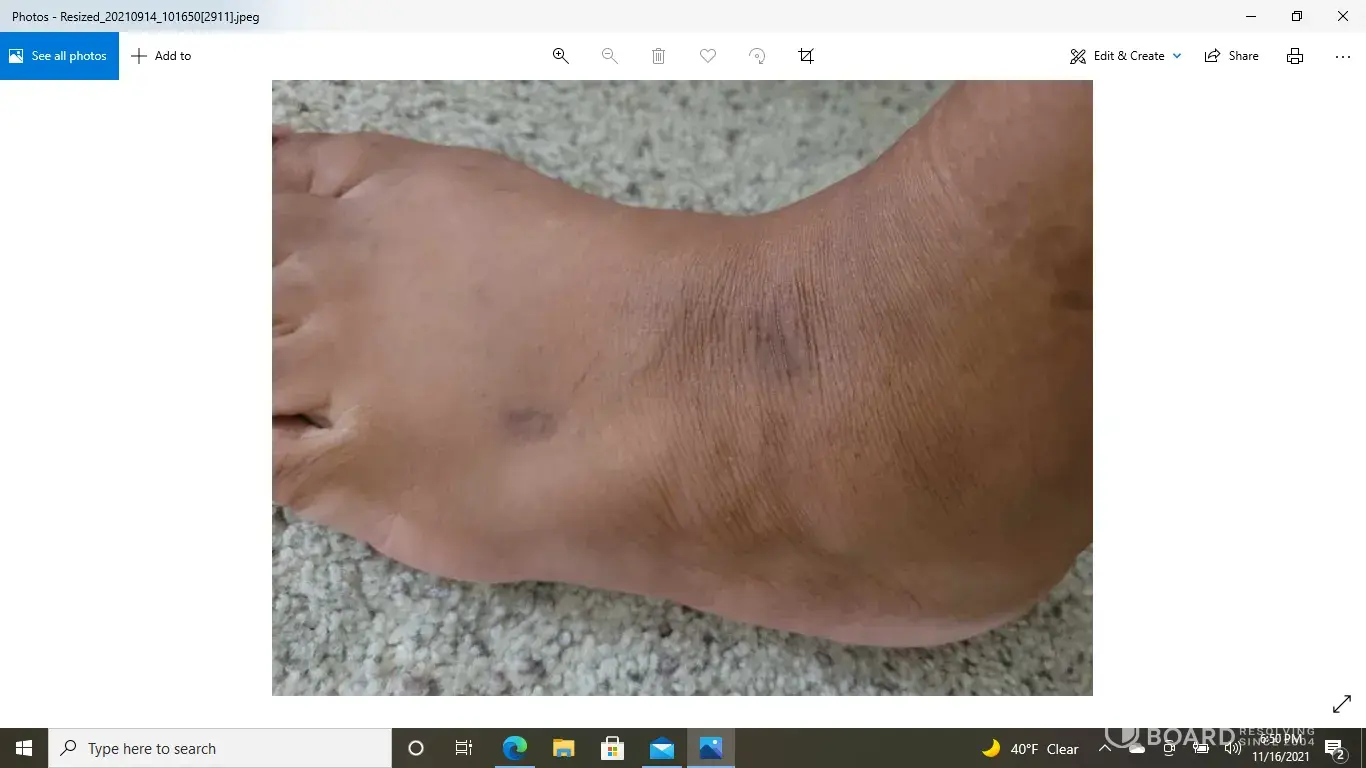
Task: Open the See more ellipsis menu
Action: click(x=1342, y=56)
